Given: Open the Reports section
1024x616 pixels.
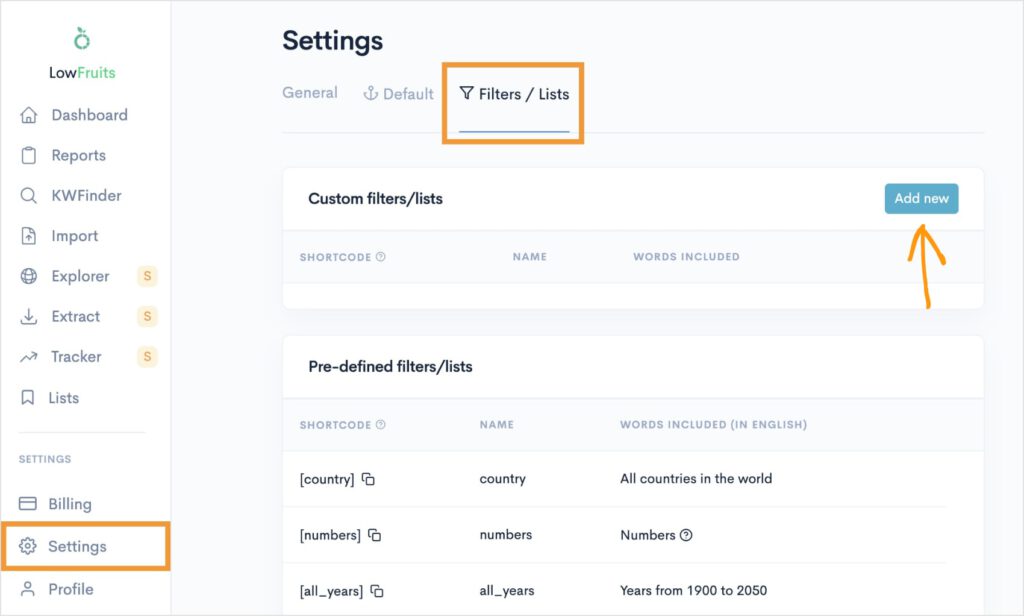Looking at the screenshot, I should point(78,155).
